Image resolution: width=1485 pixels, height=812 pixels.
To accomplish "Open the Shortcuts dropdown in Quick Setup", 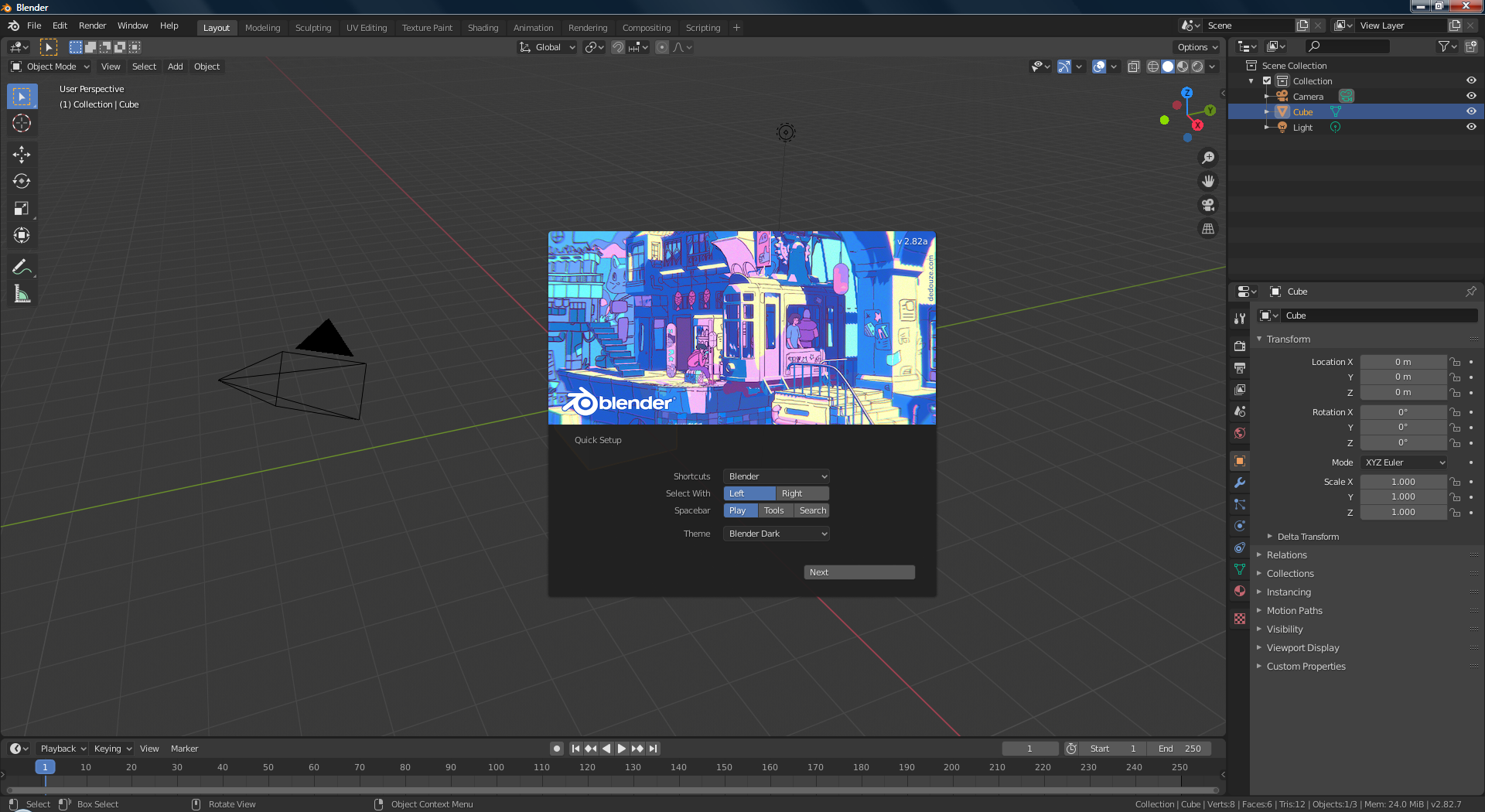I will (x=777, y=476).
